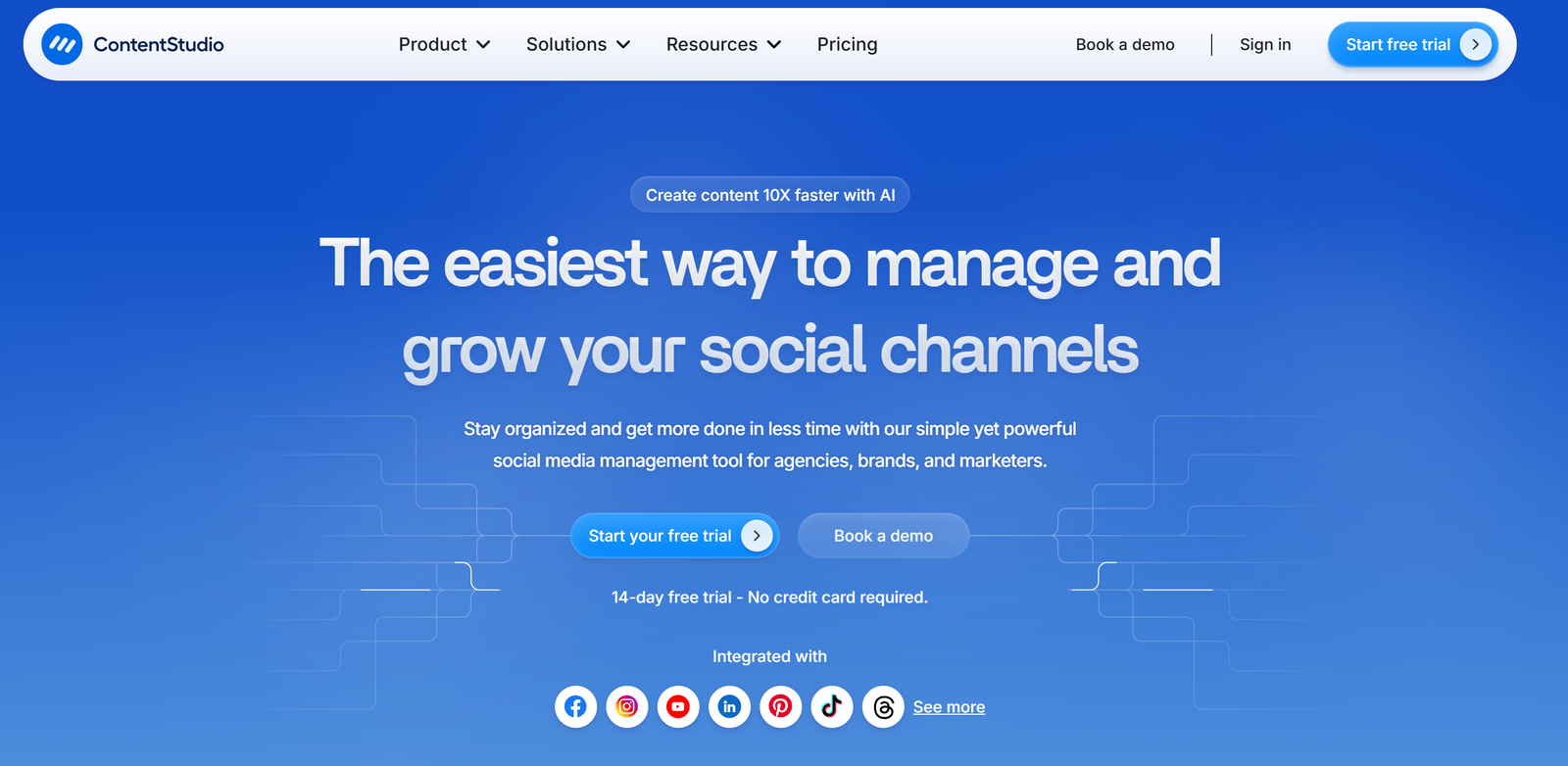Image resolution: width=1568 pixels, height=766 pixels.
Task: Open the YouTube integration icon
Action: [x=678, y=706]
